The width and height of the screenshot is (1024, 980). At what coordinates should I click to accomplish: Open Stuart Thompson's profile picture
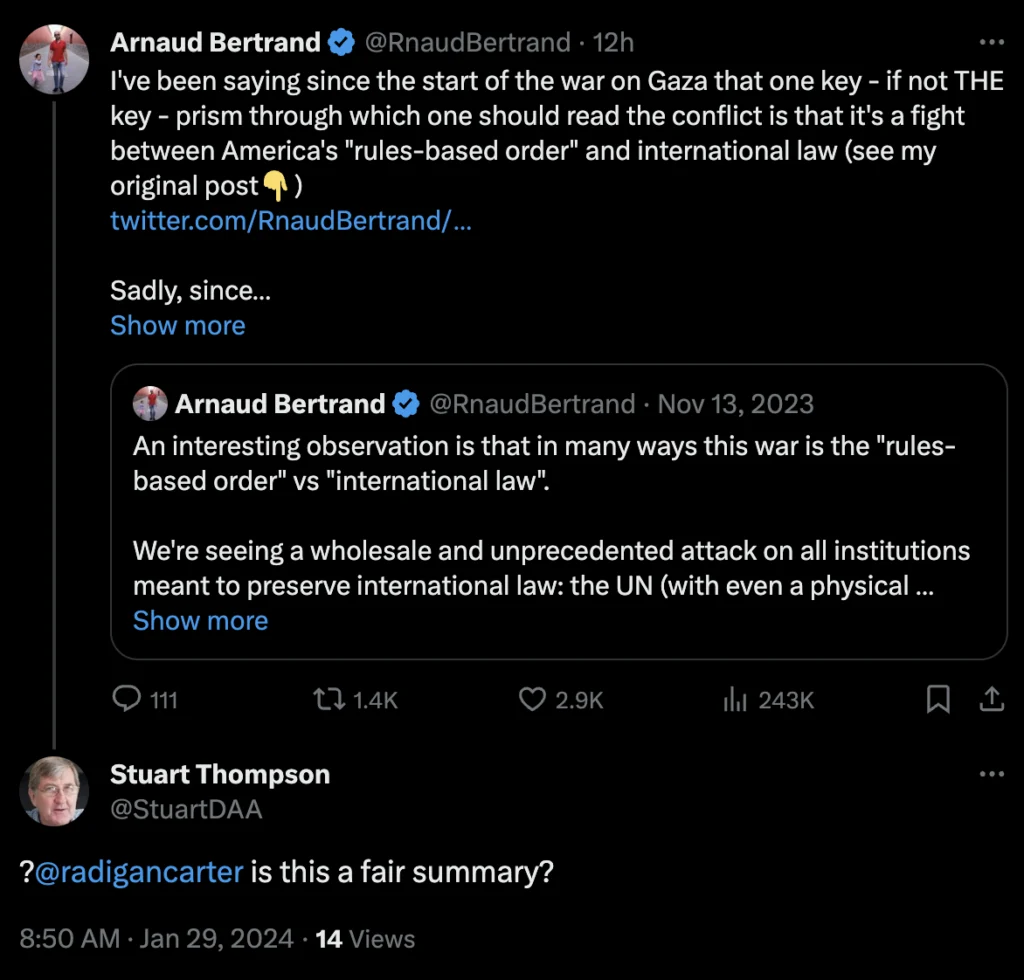(54, 790)
